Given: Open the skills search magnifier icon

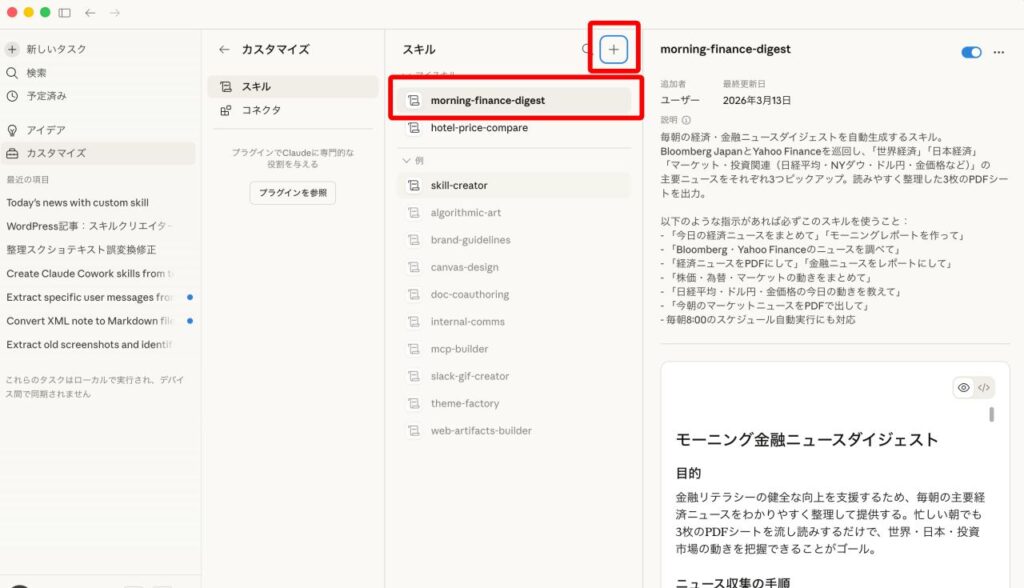Looking at the screenshot, I should click(587, 49).
